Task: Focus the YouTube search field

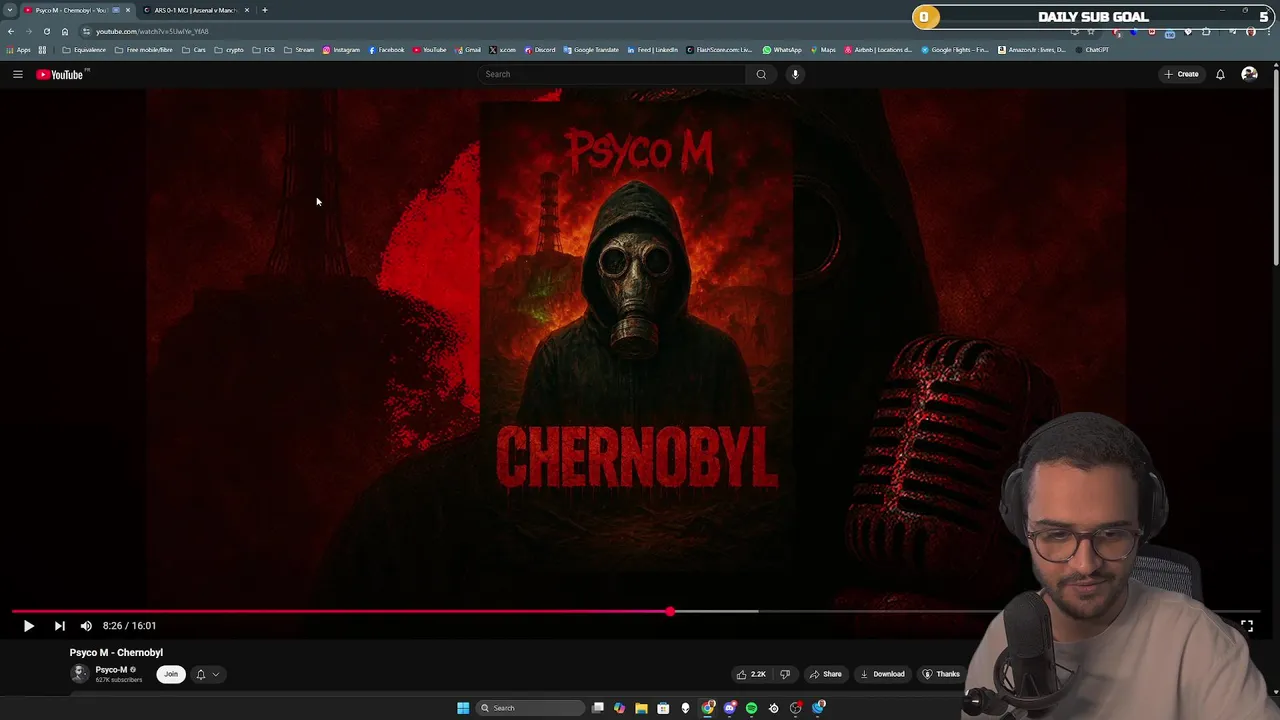Action: (612, 74)
